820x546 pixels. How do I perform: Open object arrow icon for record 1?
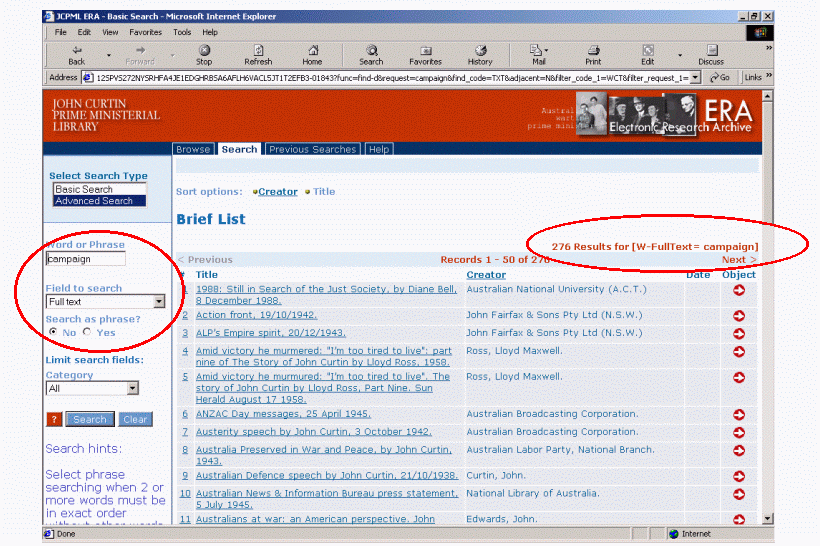pyautogui.click(x=739, y=290)
